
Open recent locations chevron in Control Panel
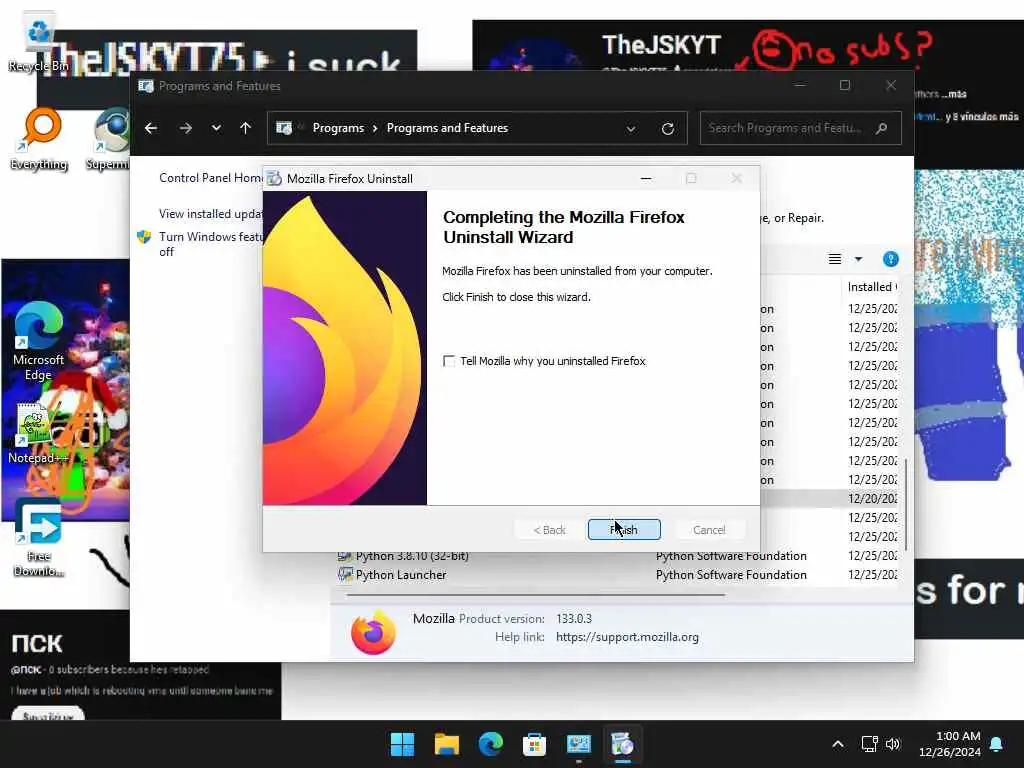point(216,128)
